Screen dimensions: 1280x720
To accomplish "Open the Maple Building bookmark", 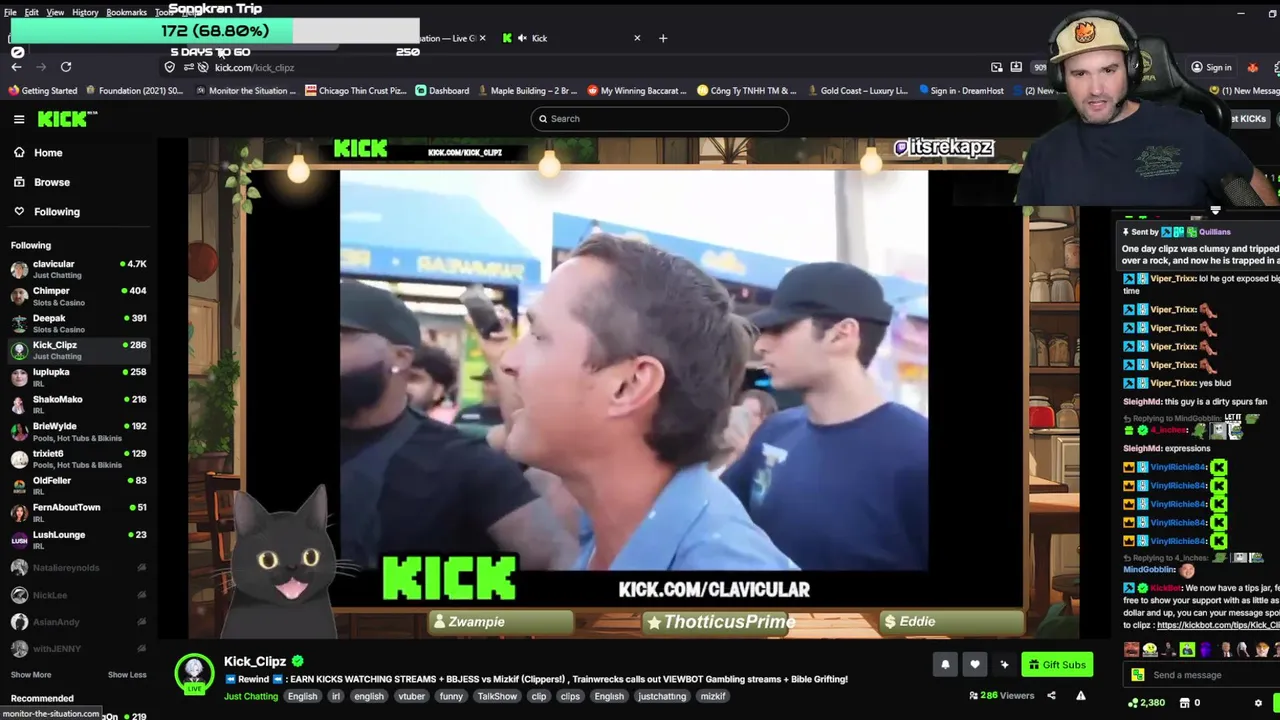I will [527, 90].
